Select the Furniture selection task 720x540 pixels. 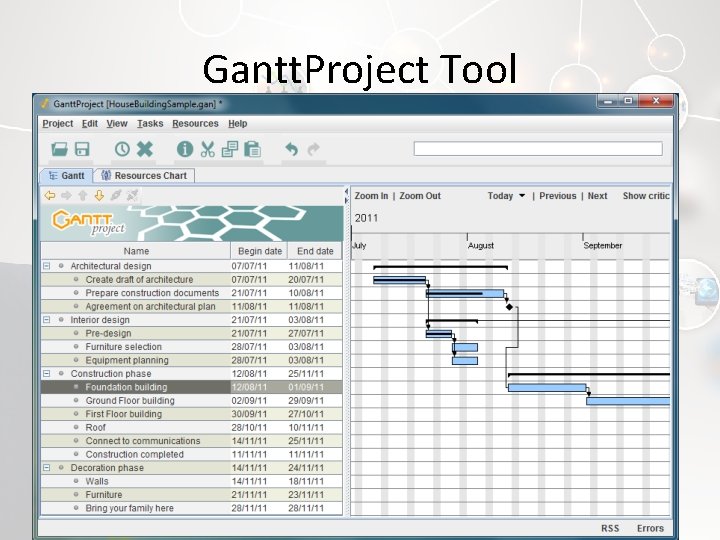tap(191, 347)
